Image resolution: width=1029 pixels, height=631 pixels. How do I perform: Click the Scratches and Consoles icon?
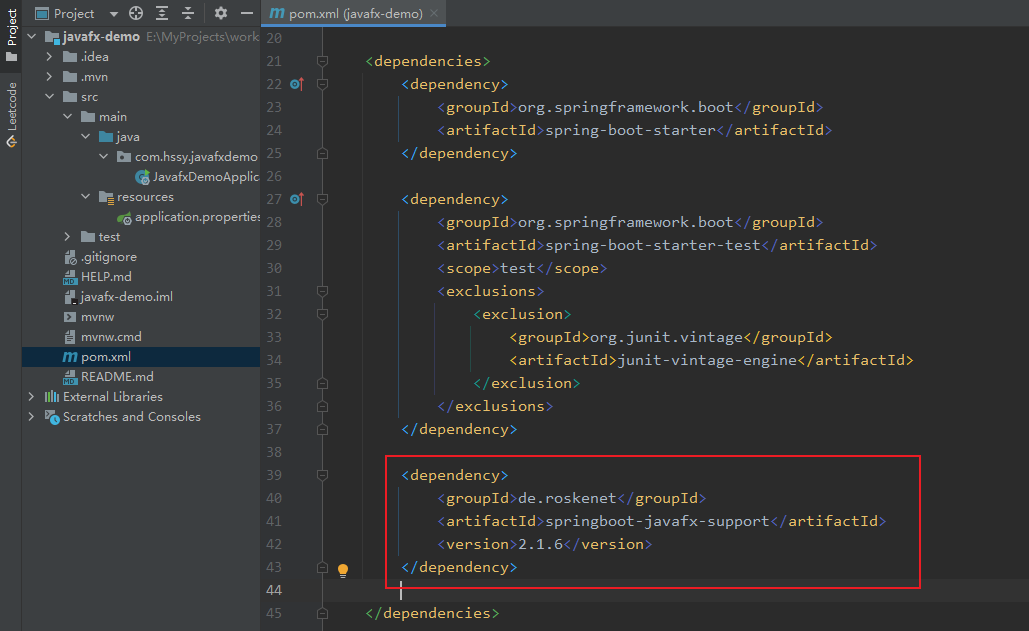click(x=52, y=417)
